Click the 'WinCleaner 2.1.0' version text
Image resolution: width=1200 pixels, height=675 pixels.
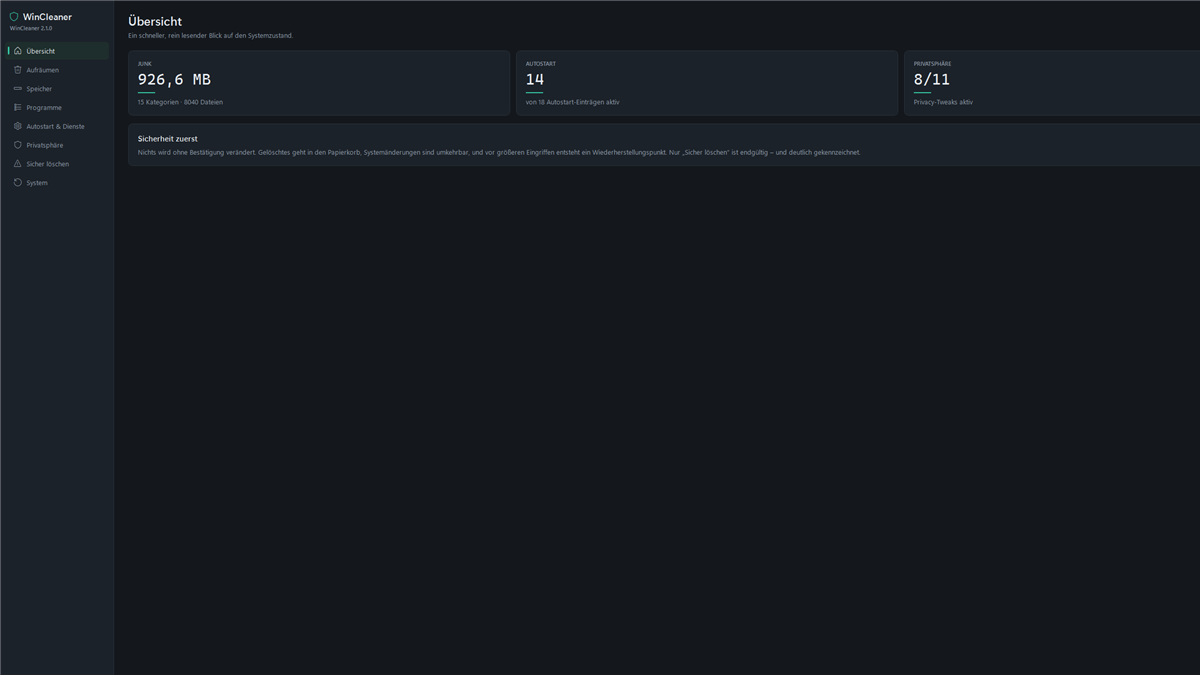click(31, 28)
